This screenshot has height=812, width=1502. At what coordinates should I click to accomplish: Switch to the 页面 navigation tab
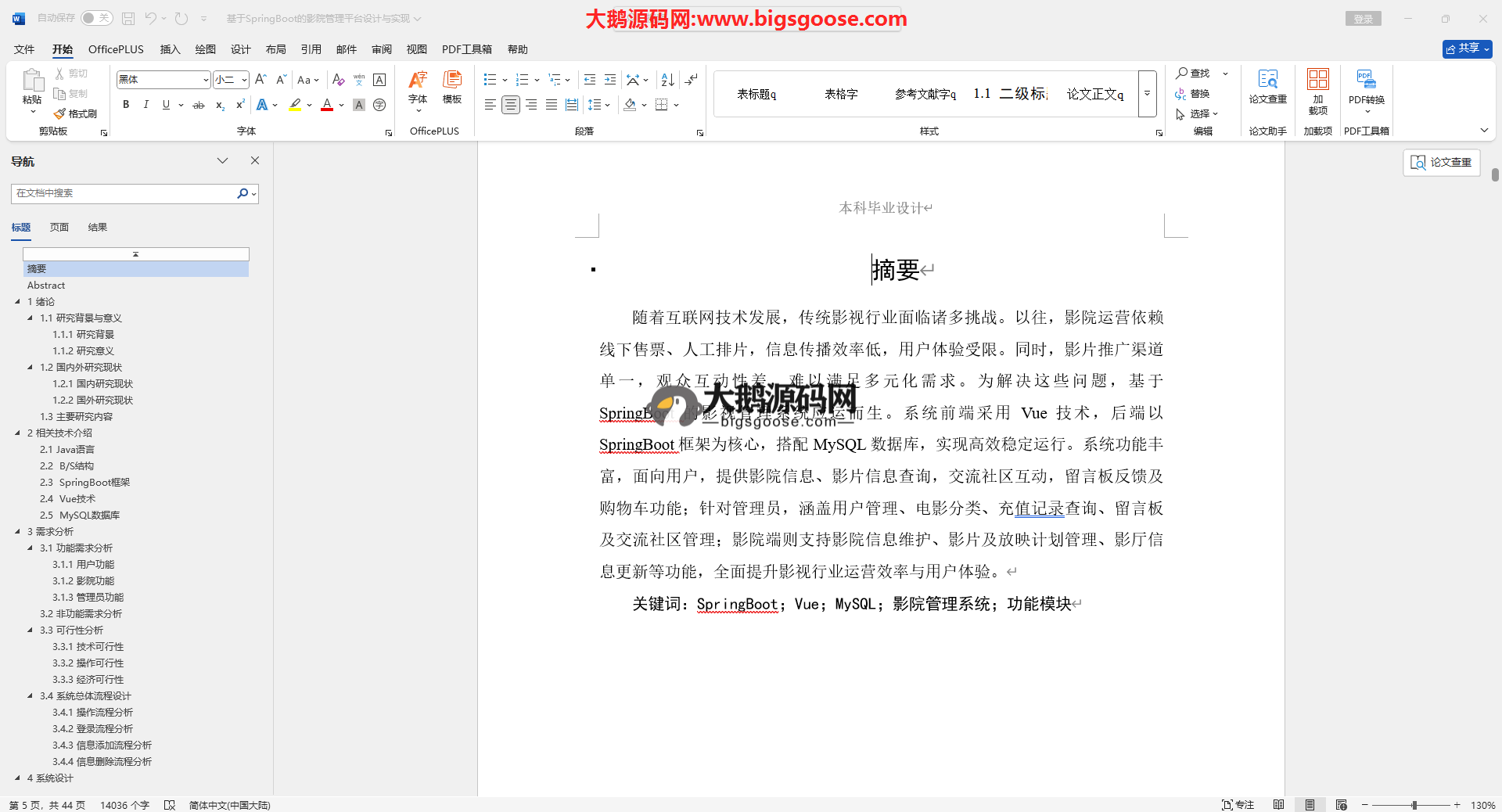tap(59, 228)
